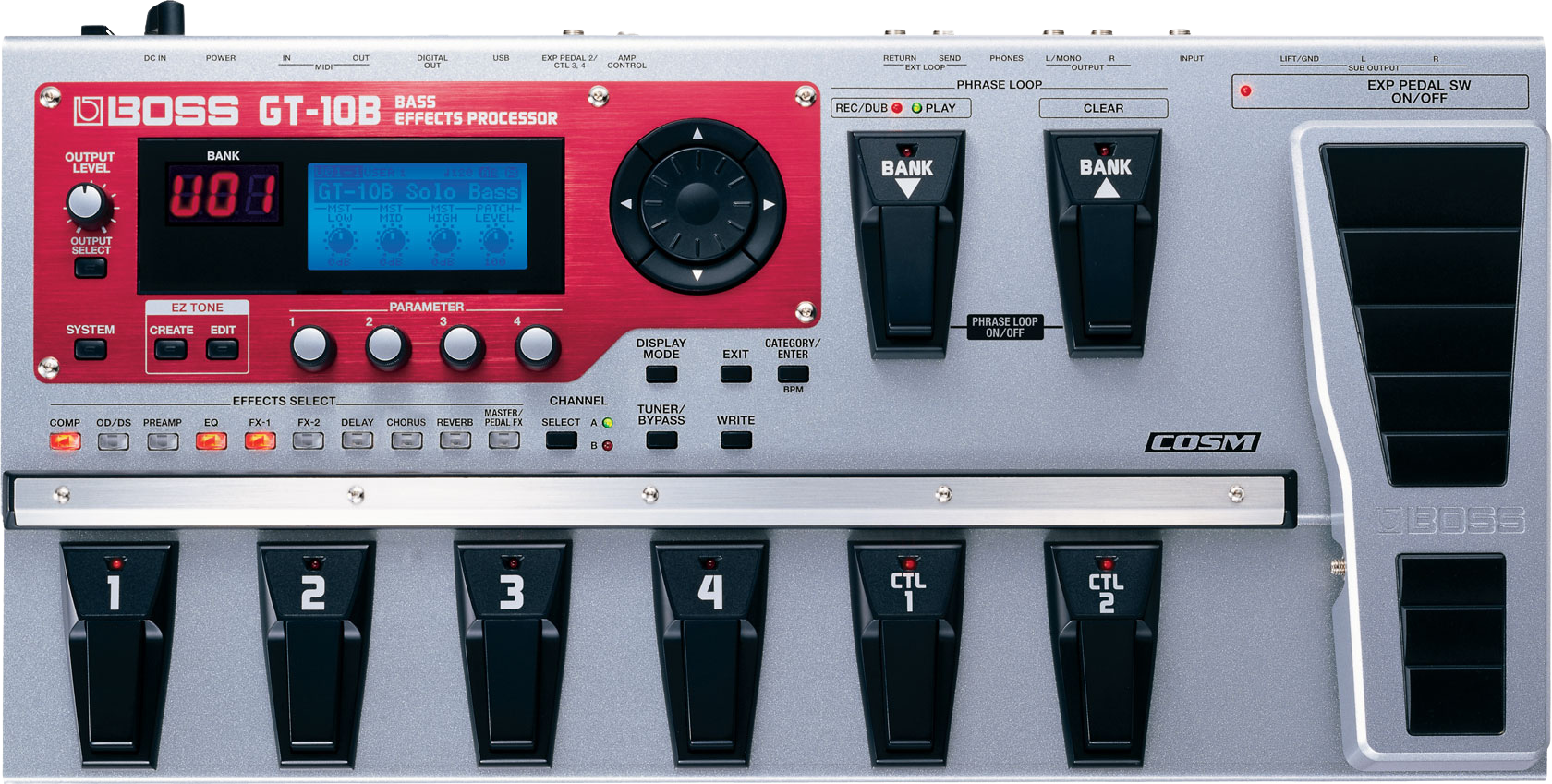Toggle the FX-2 effect button

click(x=309, y=441)
